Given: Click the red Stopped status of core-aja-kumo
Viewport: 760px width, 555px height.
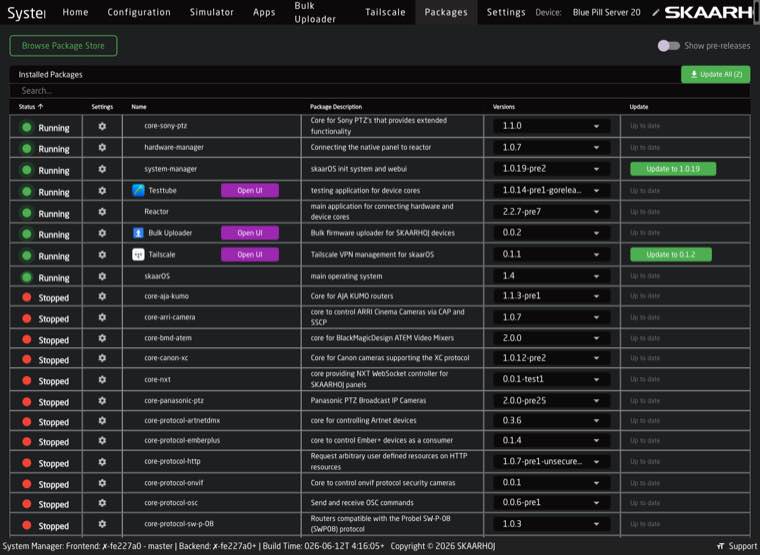Looking at the screenshot, I should tap(46, 297).
